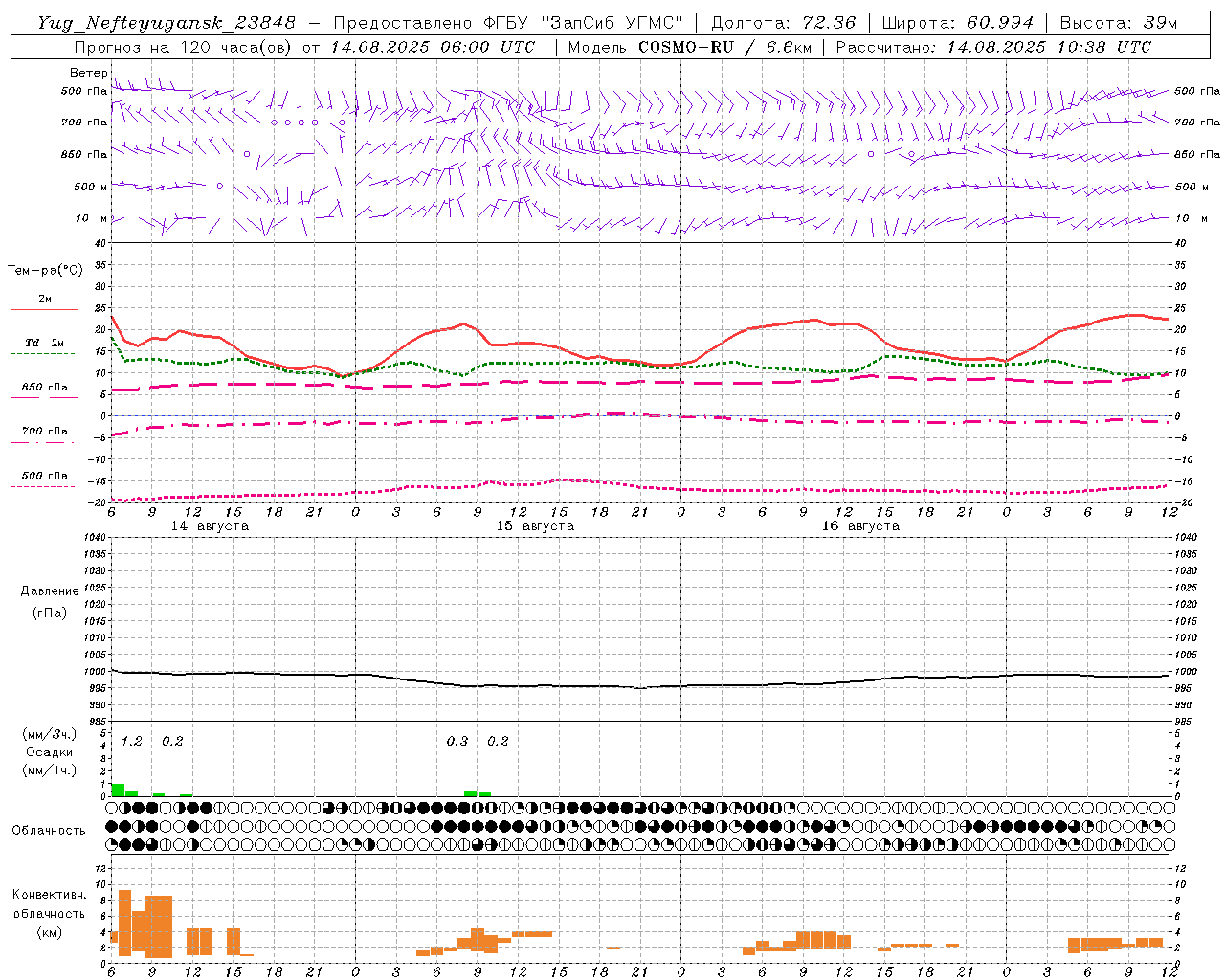This screenshot has height=980, width=1225.
Task: Click left wind-level label '10 м'
Action: point(91,219)
